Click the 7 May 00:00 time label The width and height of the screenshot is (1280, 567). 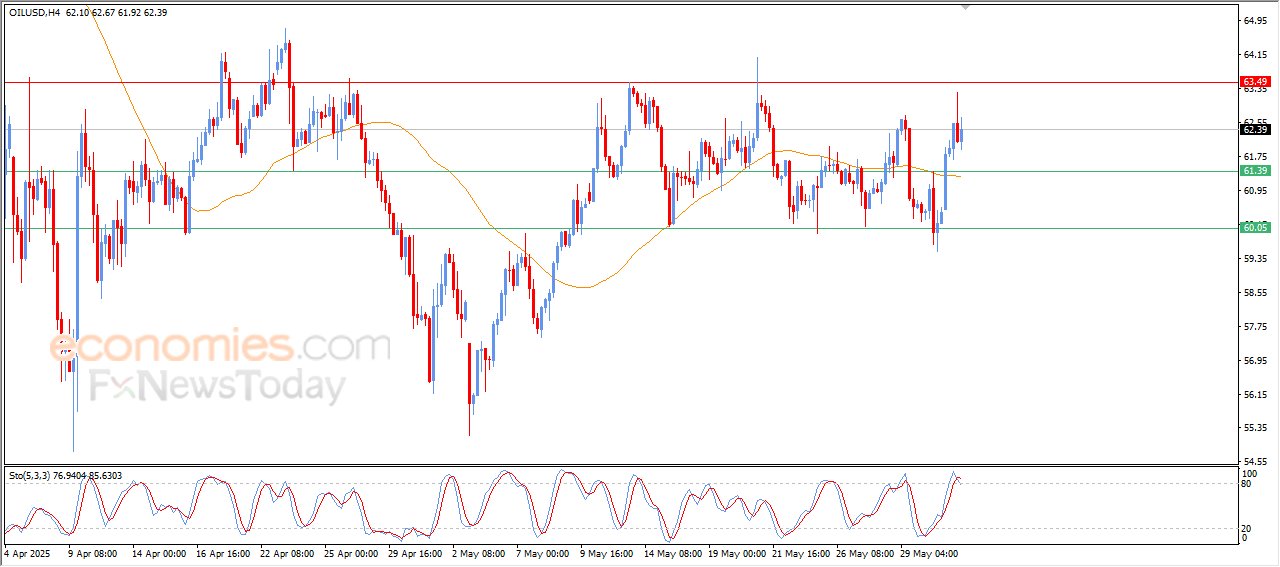tap(543, 552)
